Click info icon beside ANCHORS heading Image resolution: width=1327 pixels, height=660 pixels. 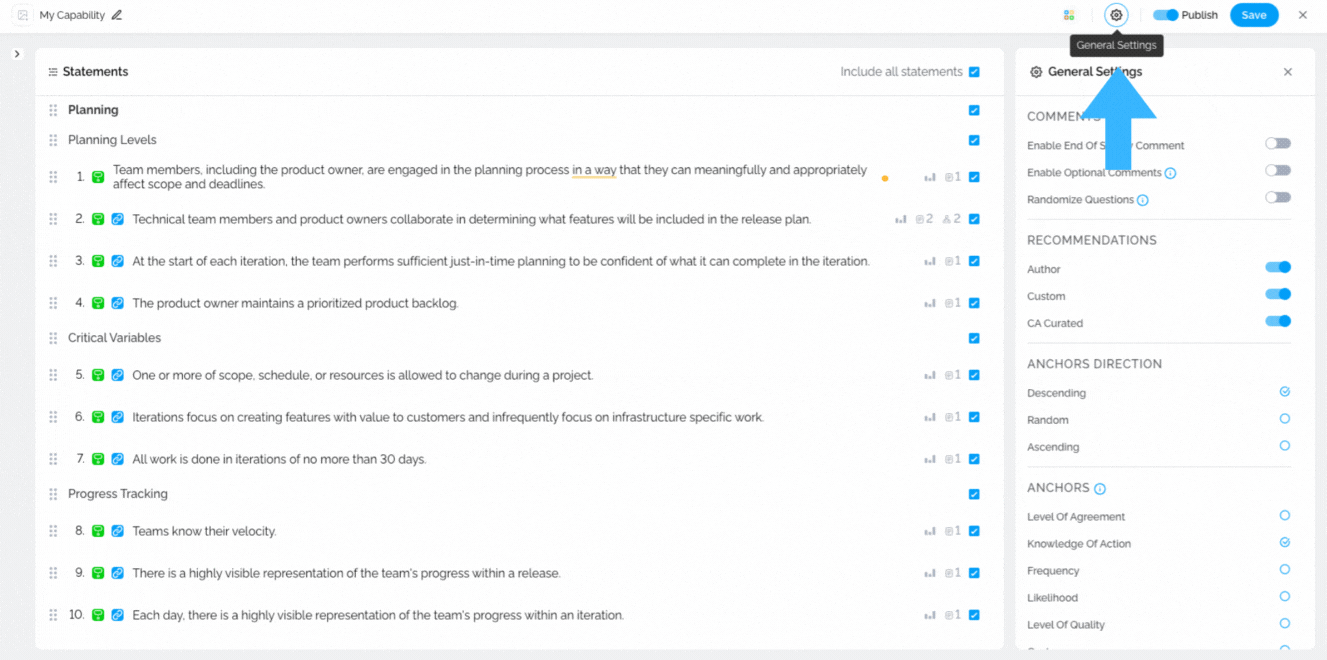[x=1100, y=489]
